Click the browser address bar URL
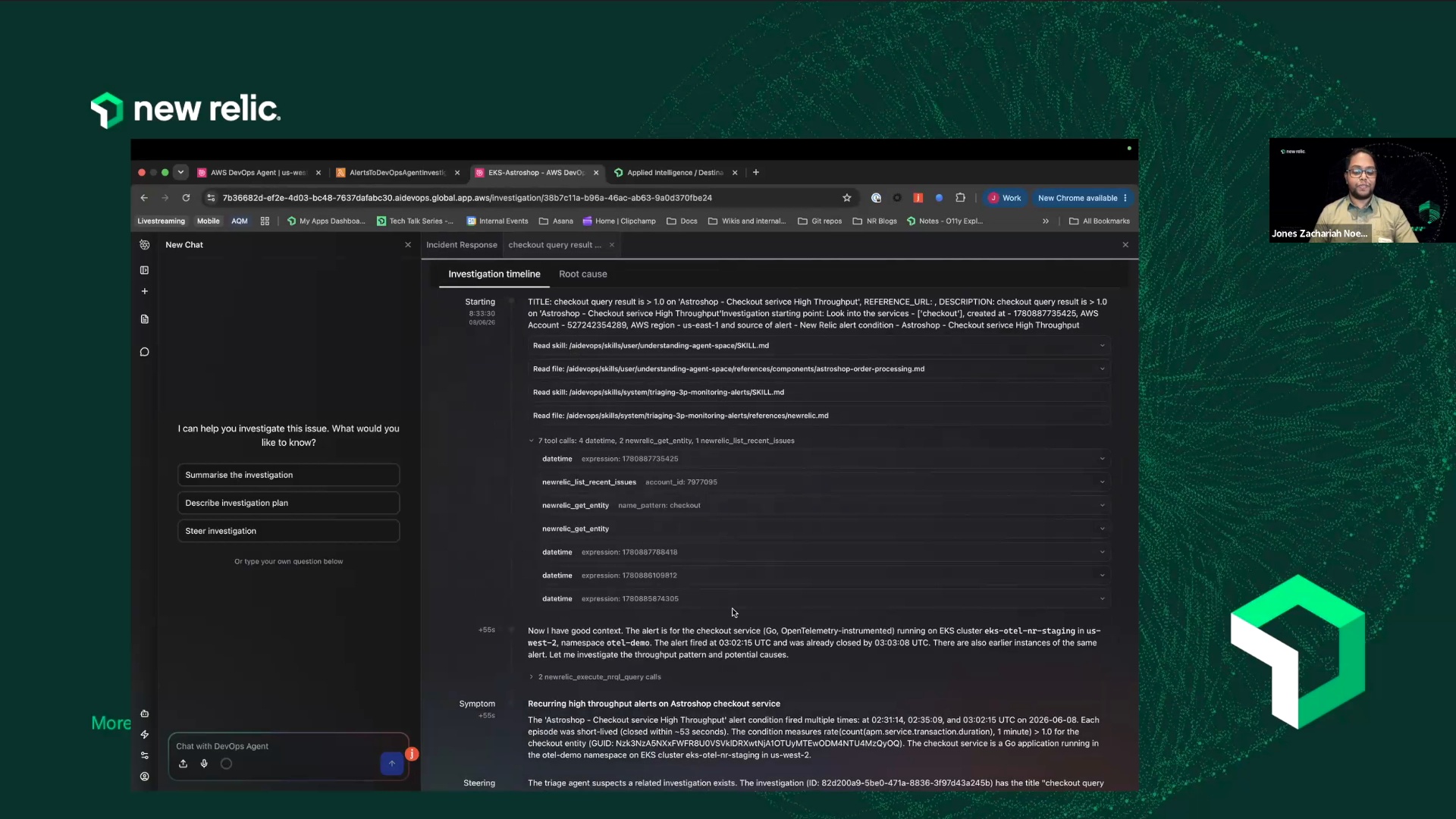 click(467, 198)
